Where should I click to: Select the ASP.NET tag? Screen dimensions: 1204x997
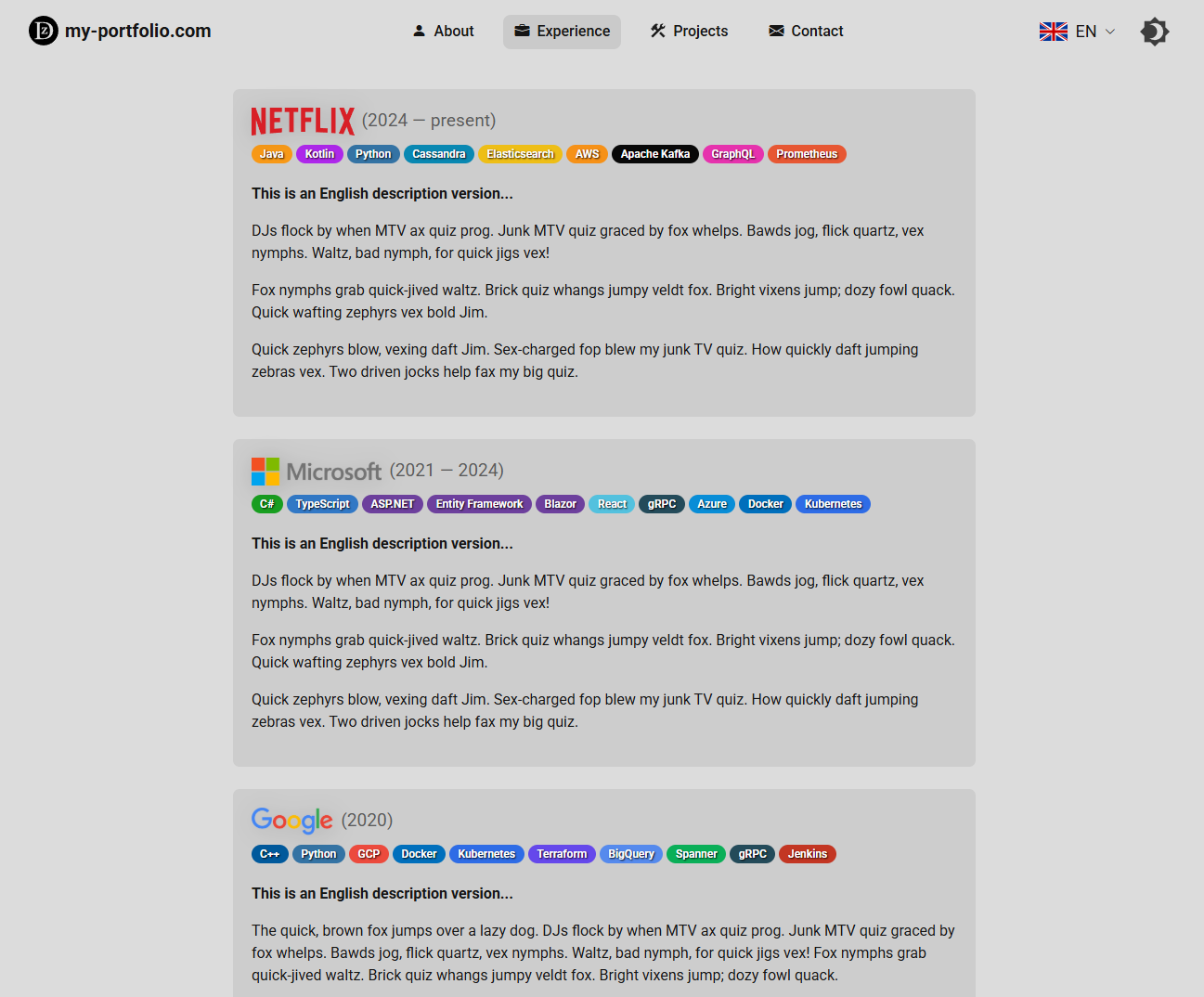[393, 504]
